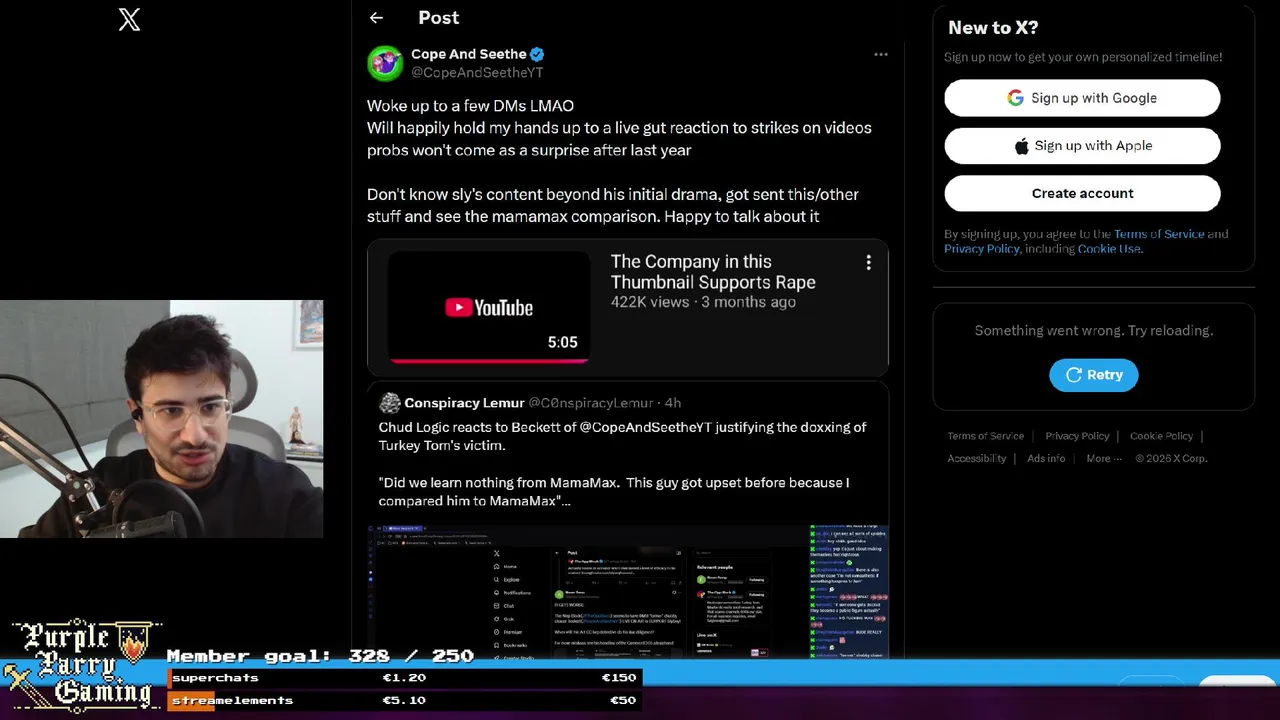Click the 'Member goal: 328 / 250' text

[320, 656]
